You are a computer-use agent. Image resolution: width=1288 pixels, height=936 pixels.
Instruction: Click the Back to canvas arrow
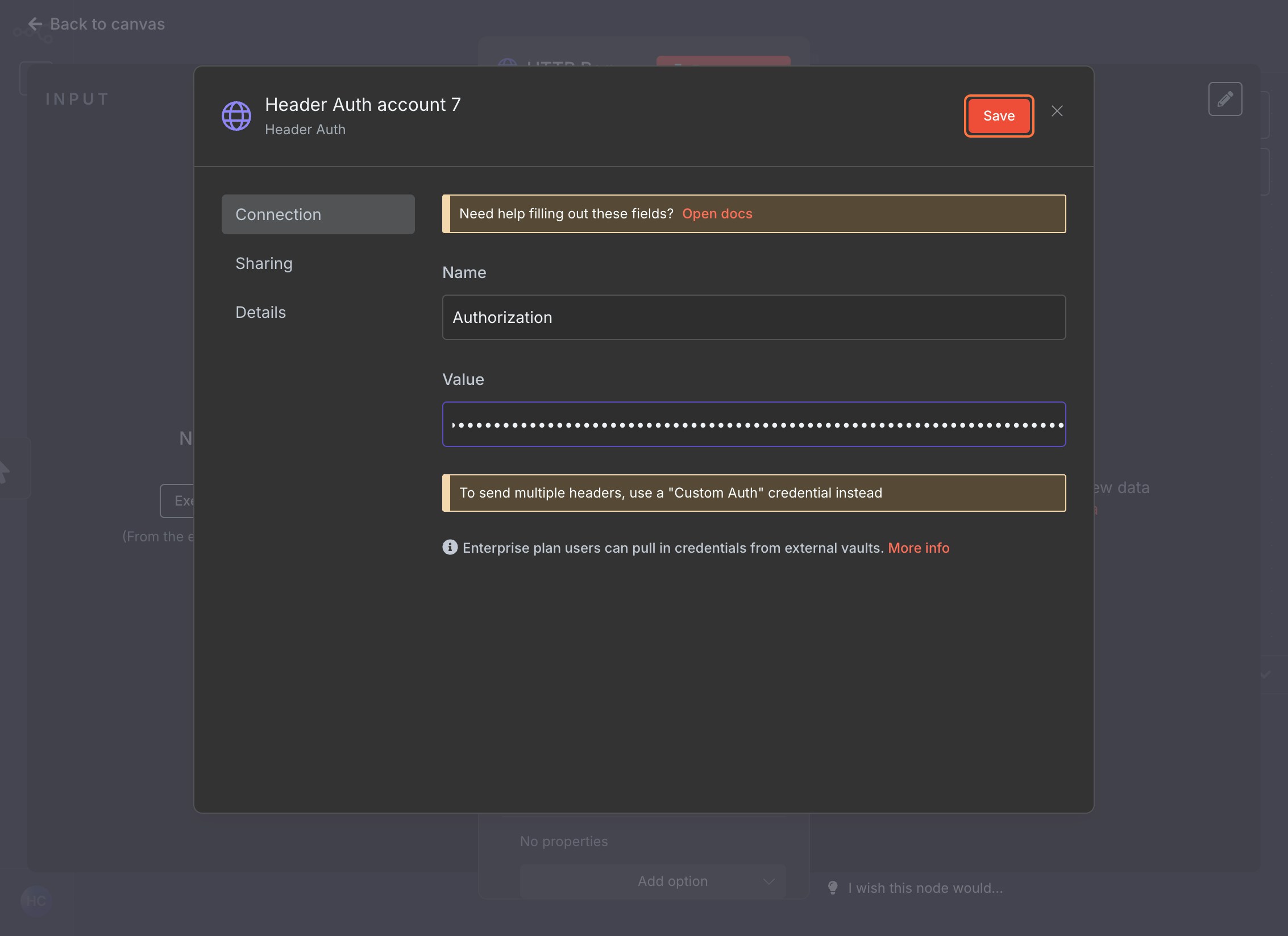[35, 24]
